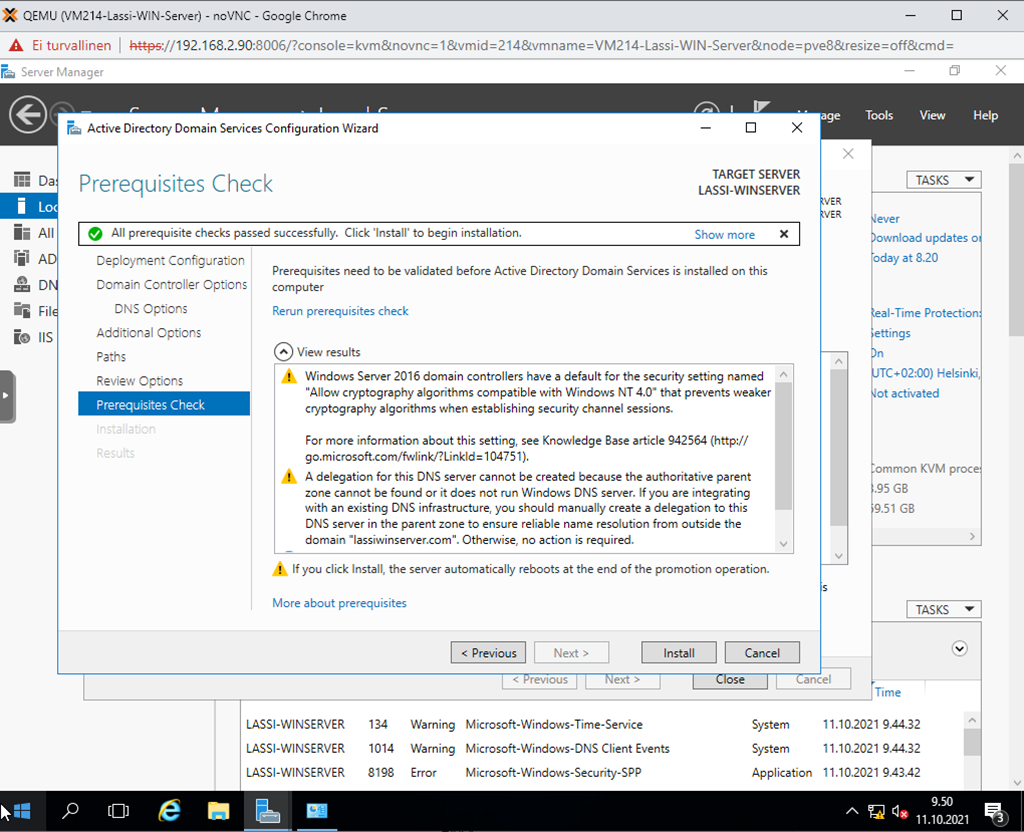1024x832 pixels.
Task: Click the wizard icon in the title bar
Action: click(x=74, y=128)
